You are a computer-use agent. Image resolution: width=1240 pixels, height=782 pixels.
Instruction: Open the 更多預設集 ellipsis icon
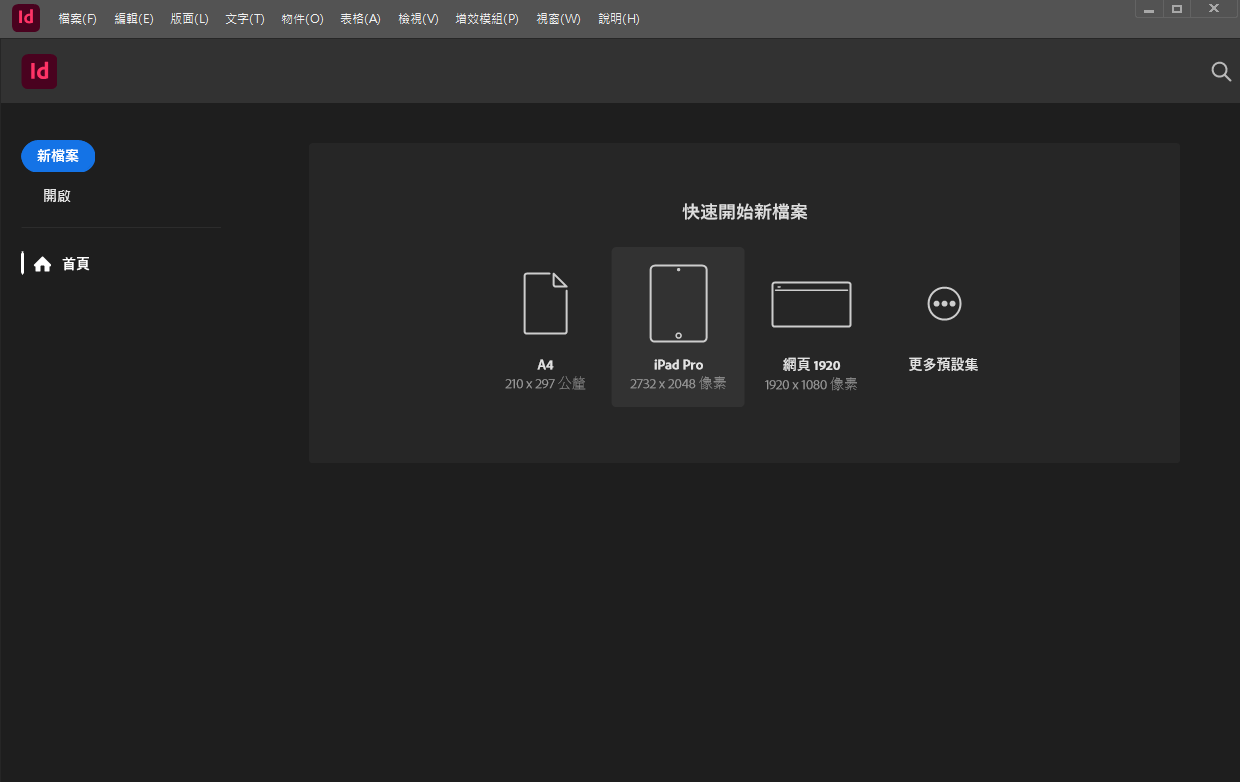click(x=944, y=303)
